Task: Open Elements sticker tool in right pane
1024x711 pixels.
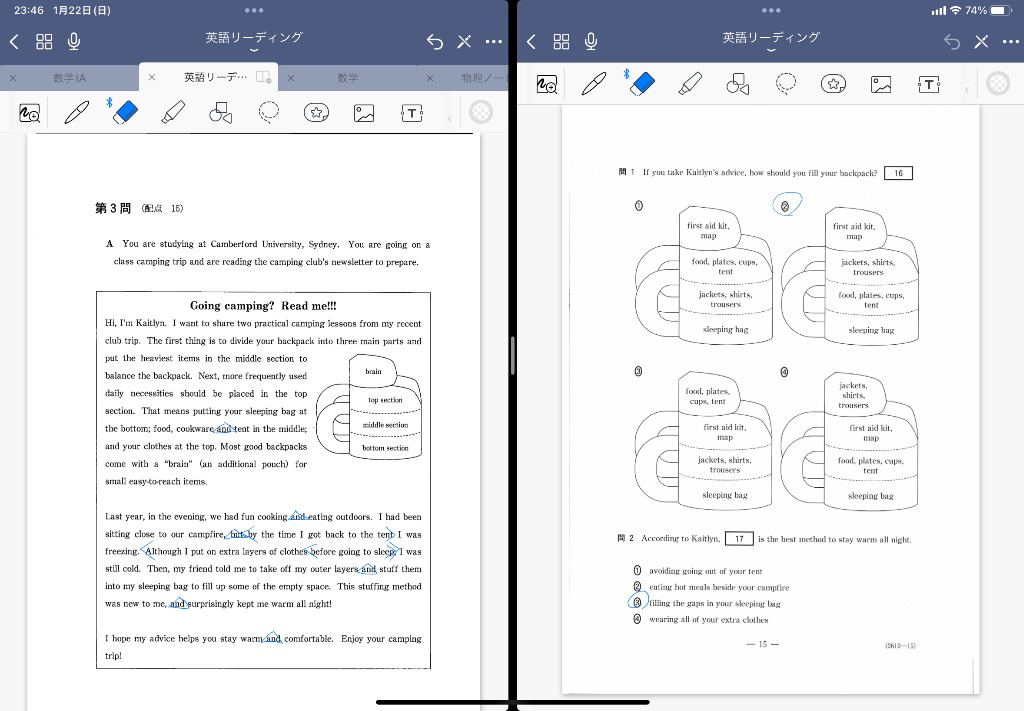Action: (833, 84)
